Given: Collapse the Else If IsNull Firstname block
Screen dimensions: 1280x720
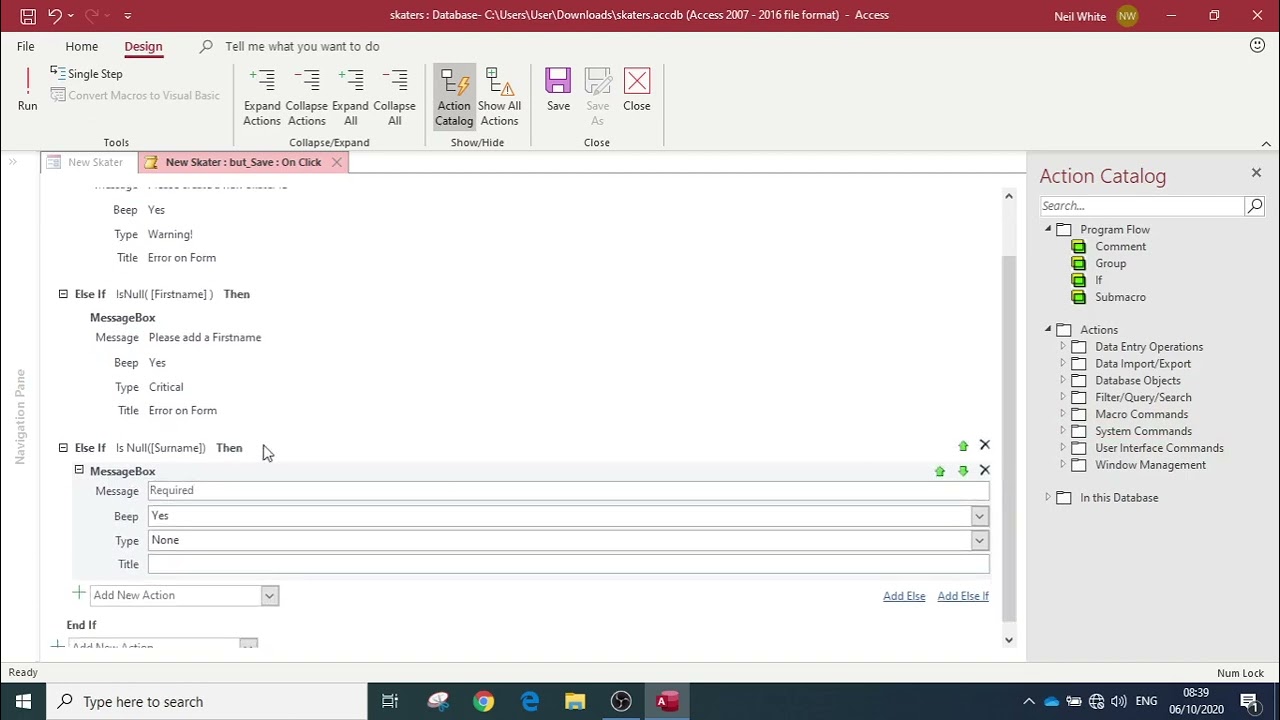Looking at the screenshot, I should 63,294.
